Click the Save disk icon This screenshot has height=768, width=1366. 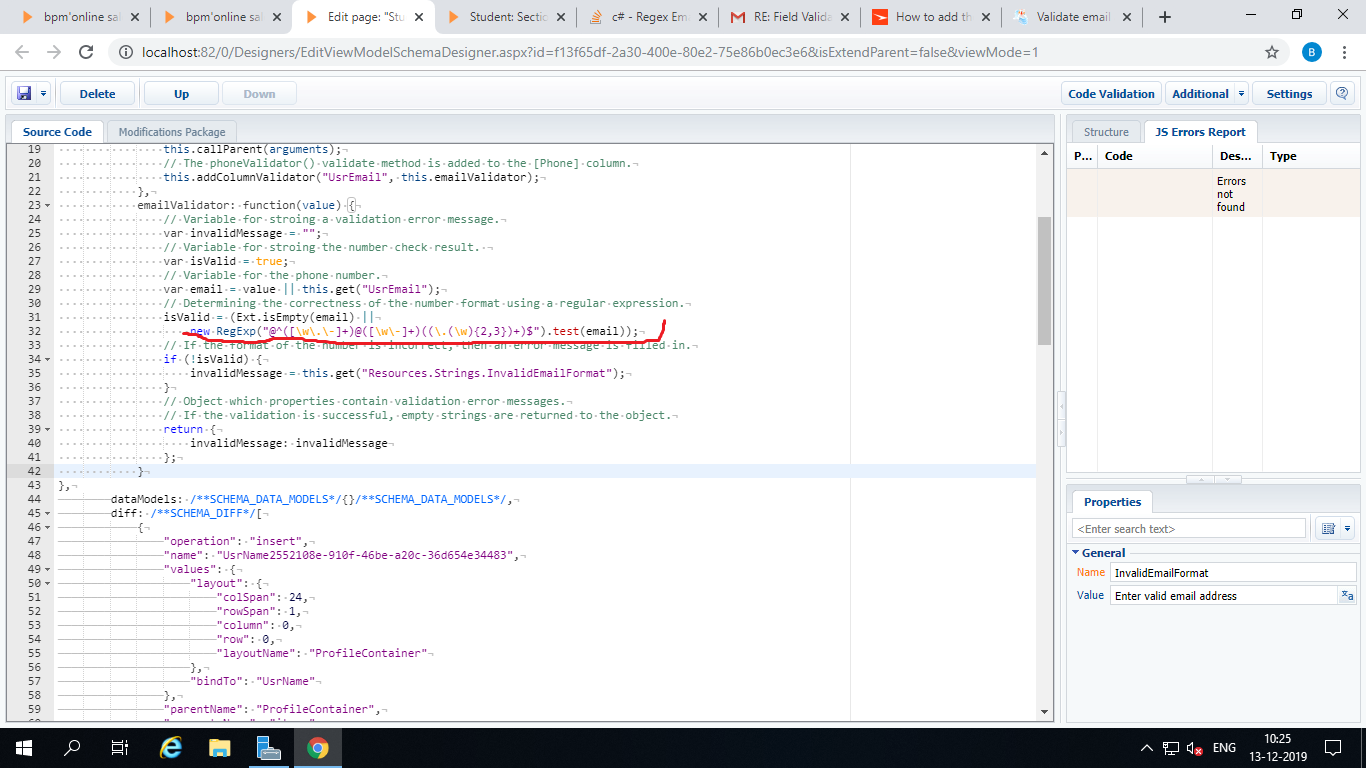[25, 93]
